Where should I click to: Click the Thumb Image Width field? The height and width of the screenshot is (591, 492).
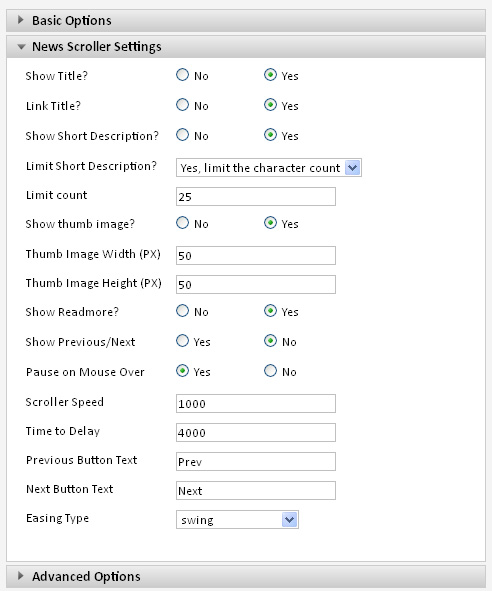point(256,256)
